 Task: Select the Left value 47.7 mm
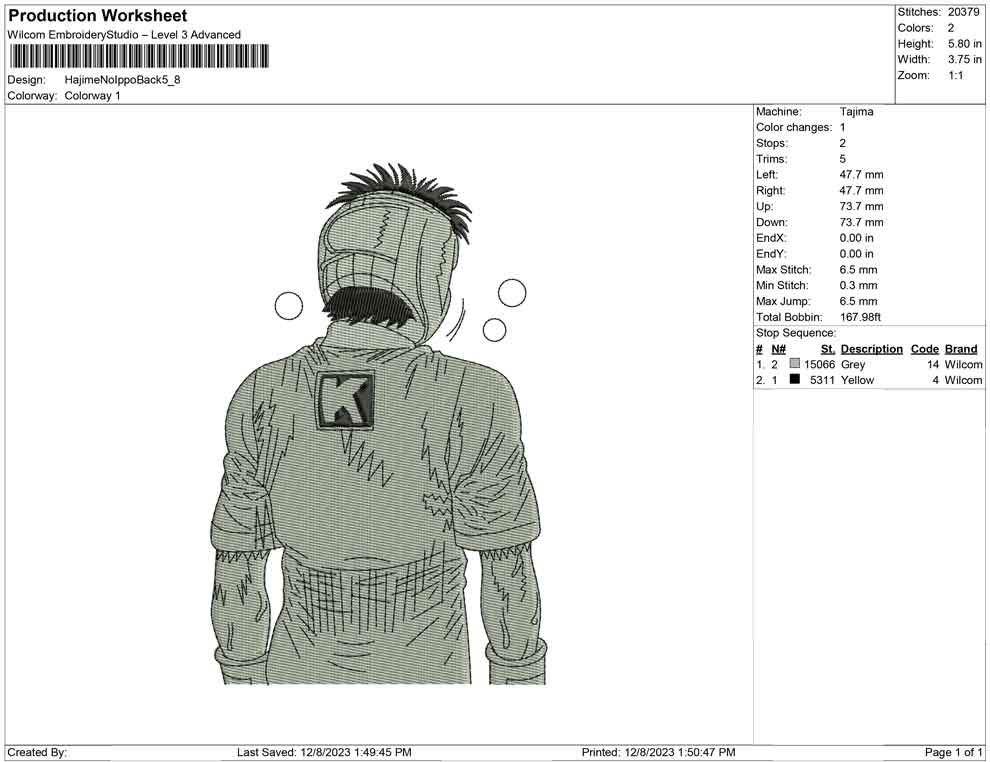861,175
